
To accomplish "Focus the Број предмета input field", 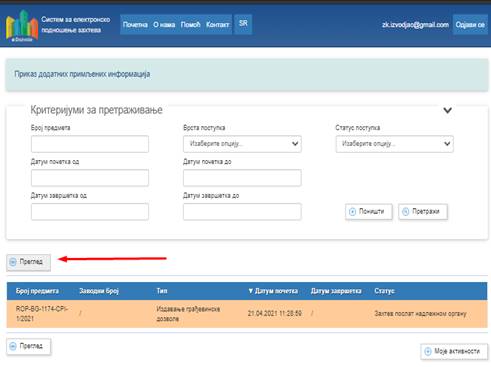I will pos(90,144).
